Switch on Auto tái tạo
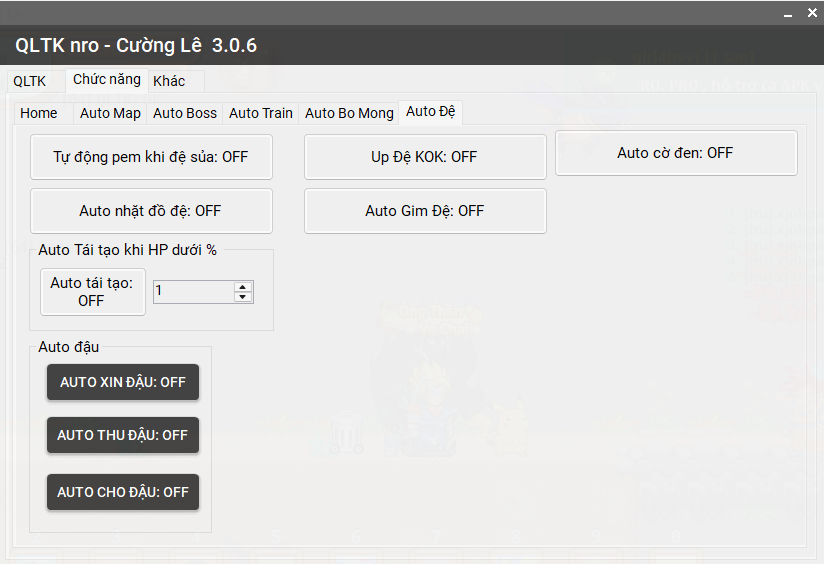Image resolution: width=824 pixels, height=564 pixels. [92, 292]
